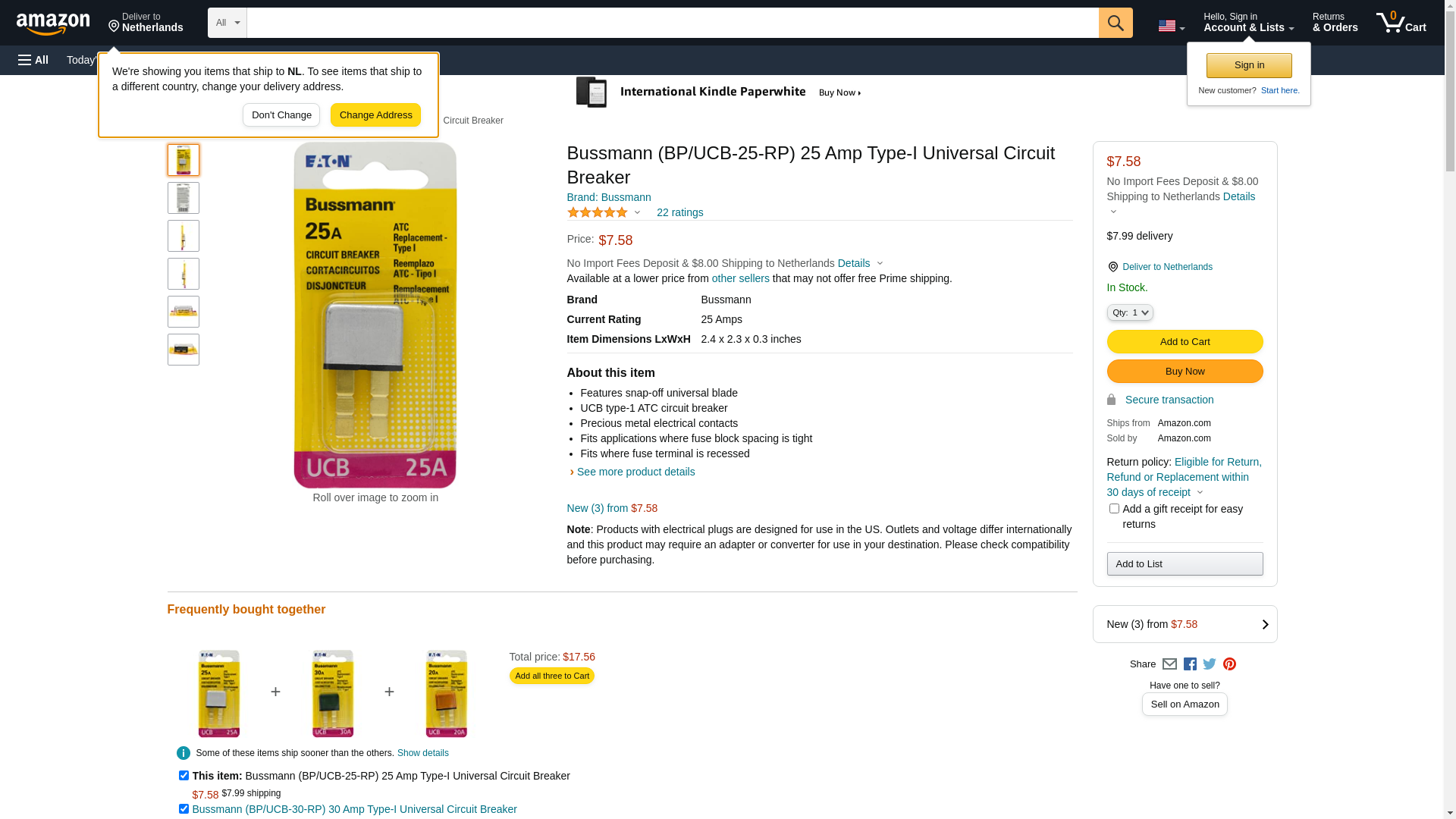Open the All hamburger menu

point(33,60)
